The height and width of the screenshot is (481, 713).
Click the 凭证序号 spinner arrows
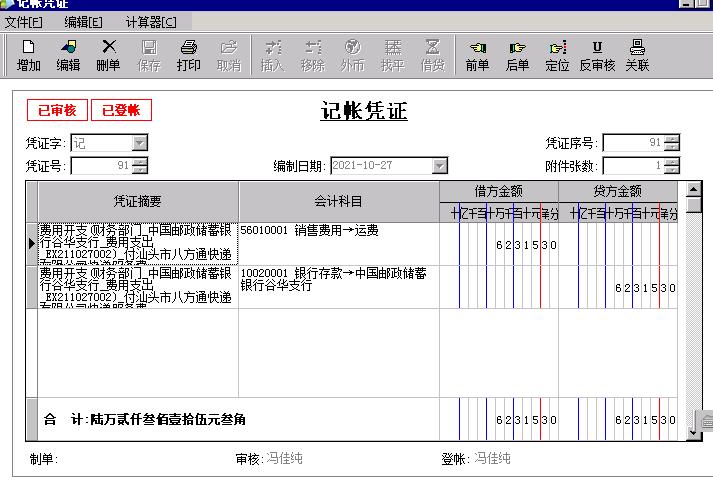point(671,143)
